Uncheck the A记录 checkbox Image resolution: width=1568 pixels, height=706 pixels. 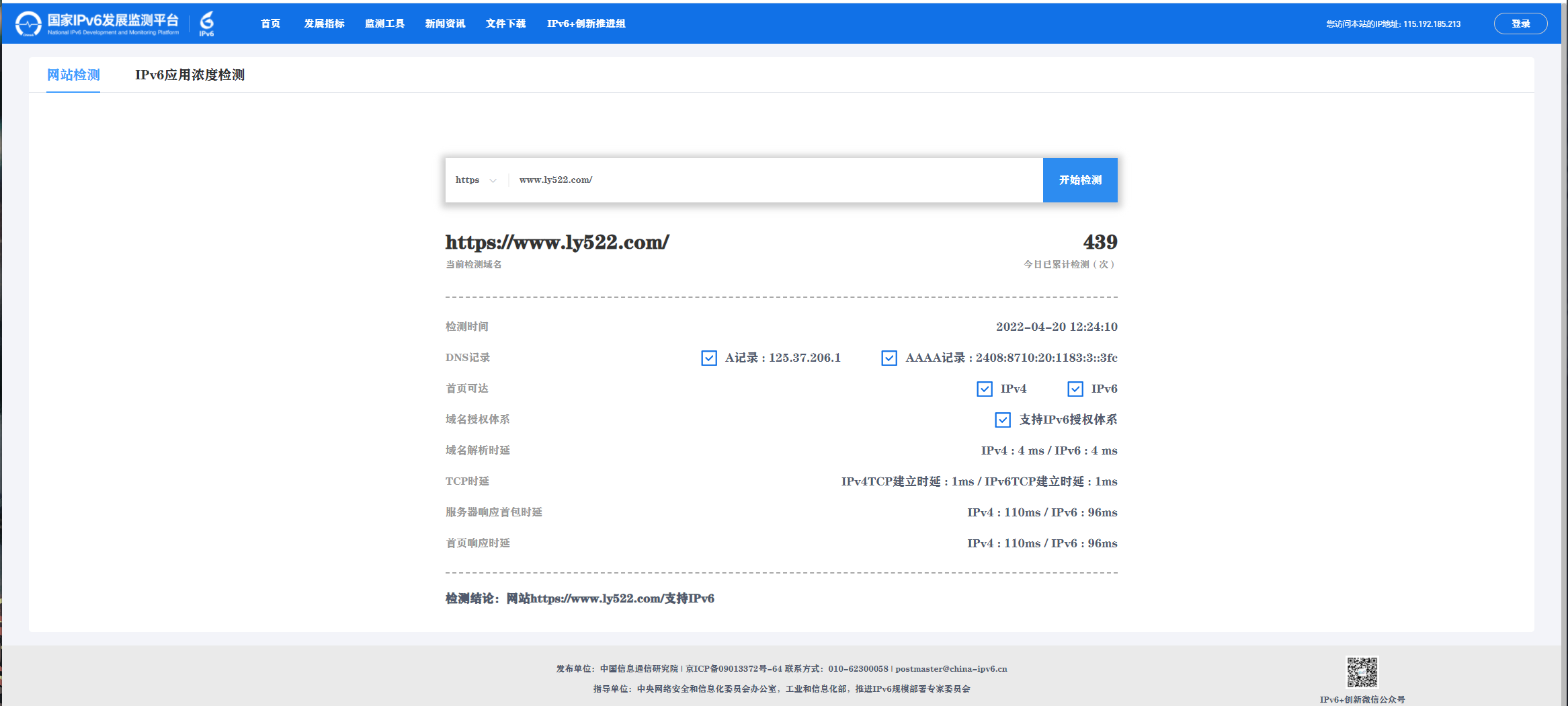pos(709,358)
